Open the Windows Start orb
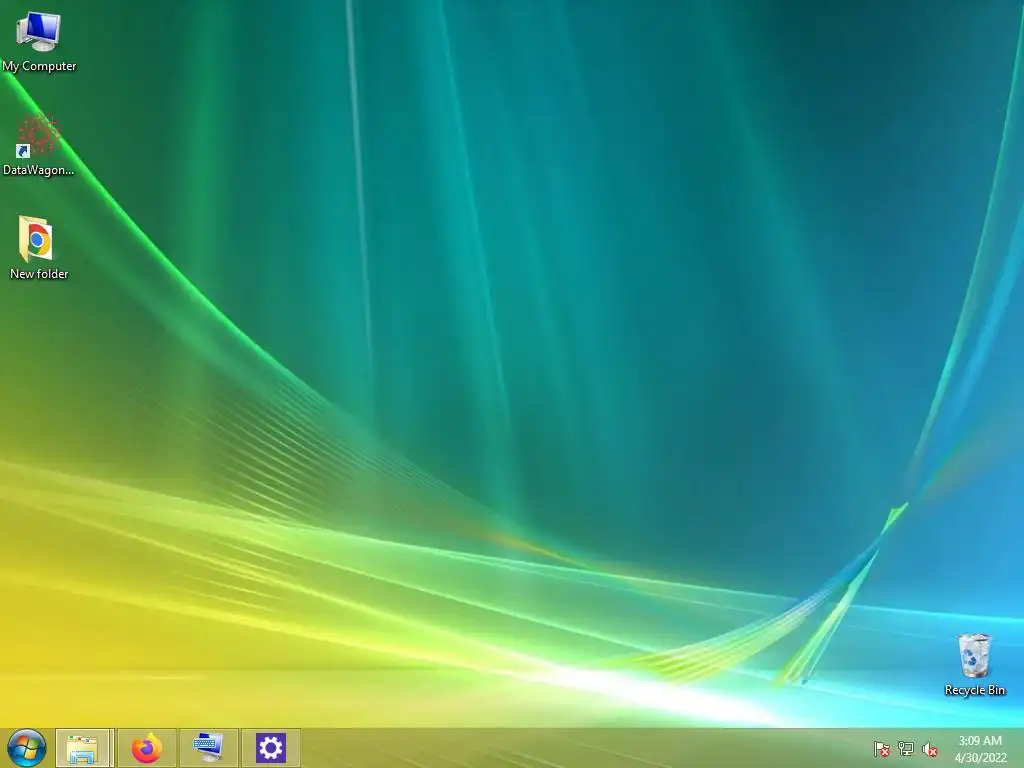Image resolution: width=1024 pixels, height=768 pixels. 27,748
